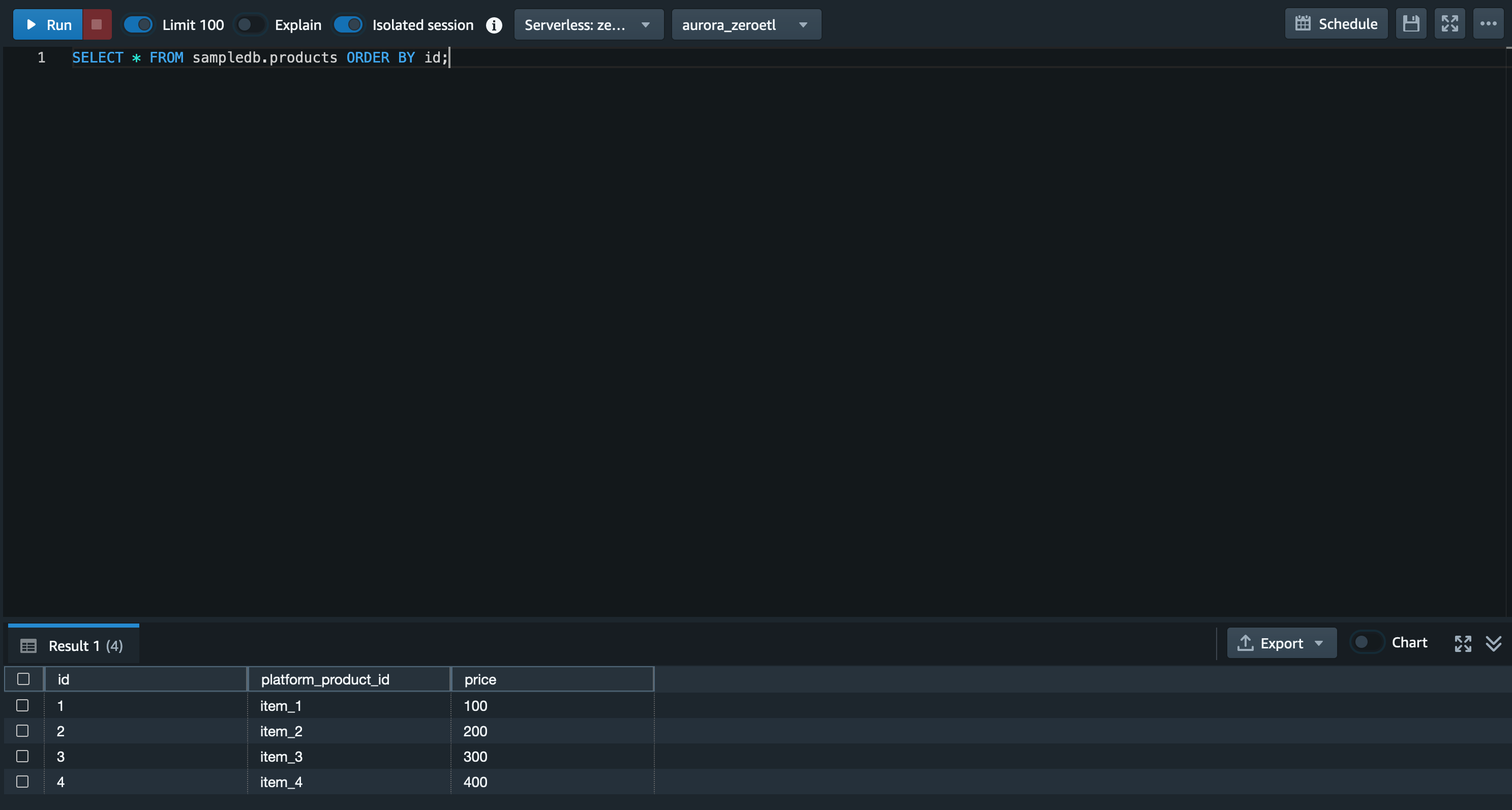Check the checkbox for row id 2

[x=22, y=731]
